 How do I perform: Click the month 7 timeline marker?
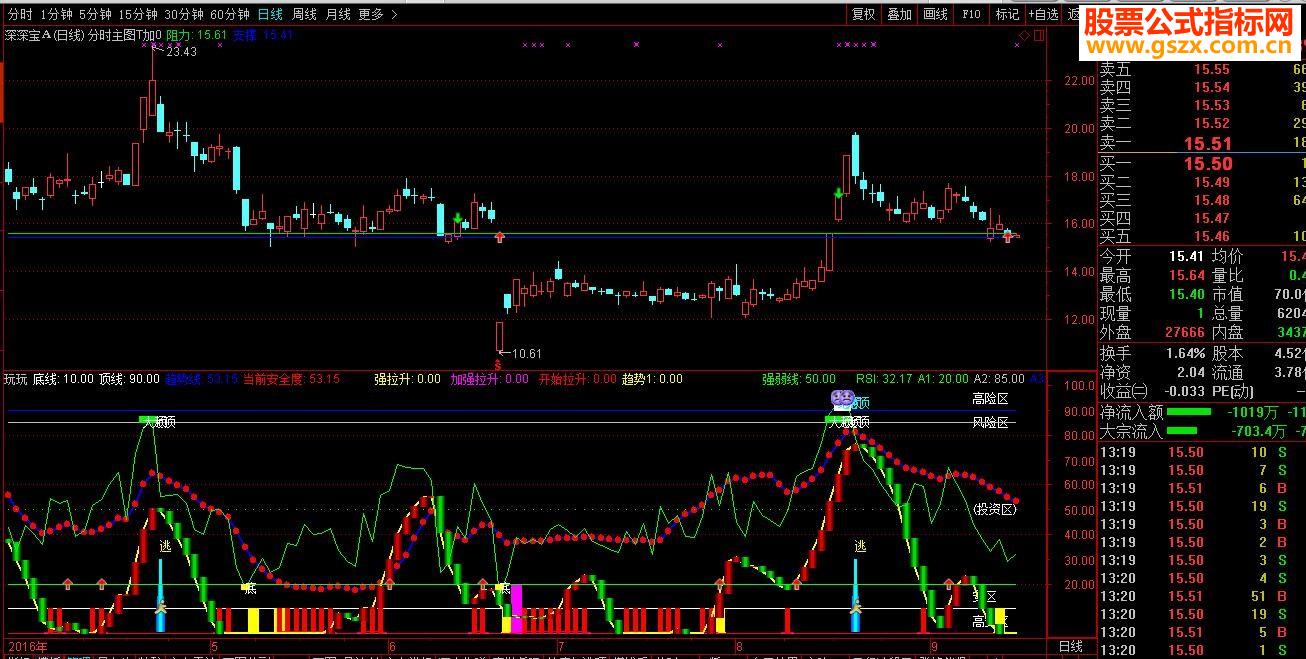coord(562,647)
